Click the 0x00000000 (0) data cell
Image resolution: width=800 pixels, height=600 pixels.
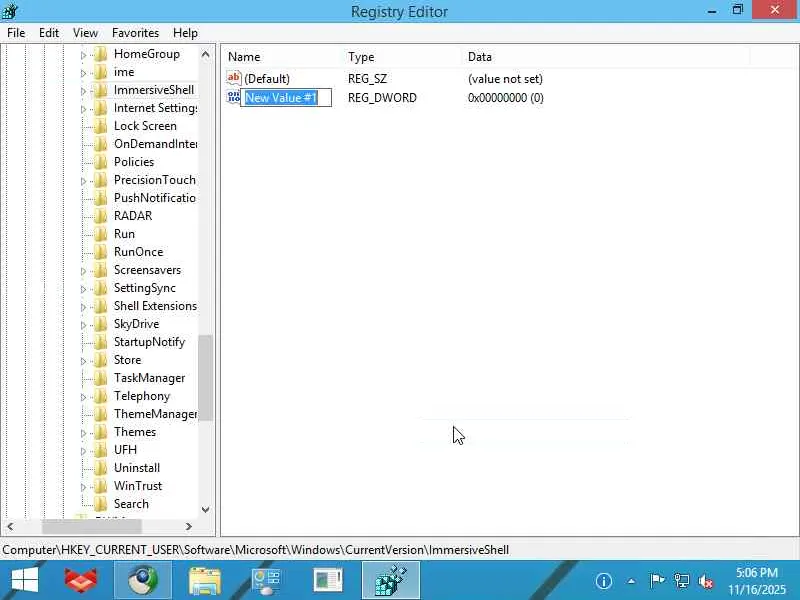[x=505, y=97]
